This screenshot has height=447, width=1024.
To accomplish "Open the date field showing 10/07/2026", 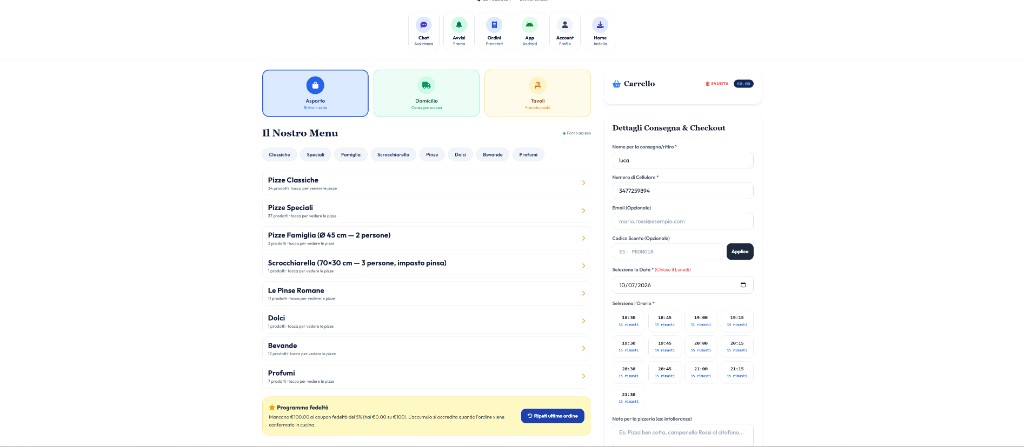I will tap(683, 285).
